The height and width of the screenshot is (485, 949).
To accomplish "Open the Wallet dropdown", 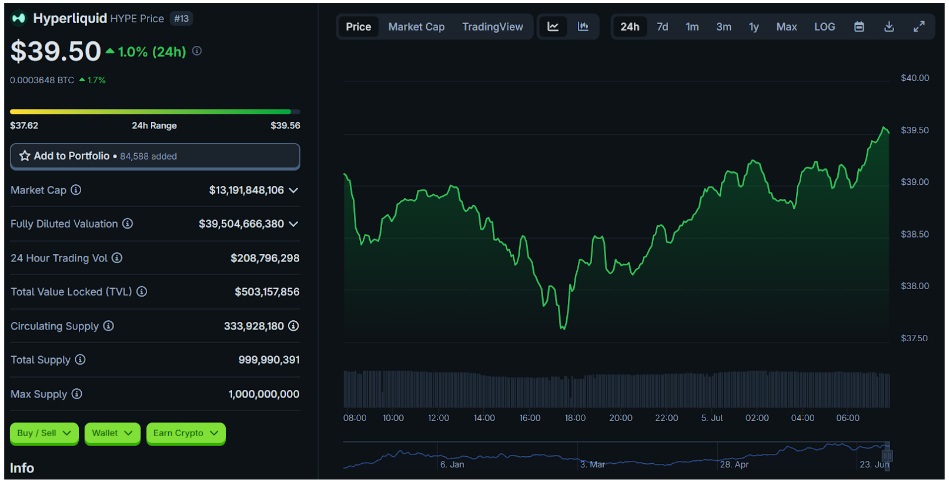I will pos(113,434).
